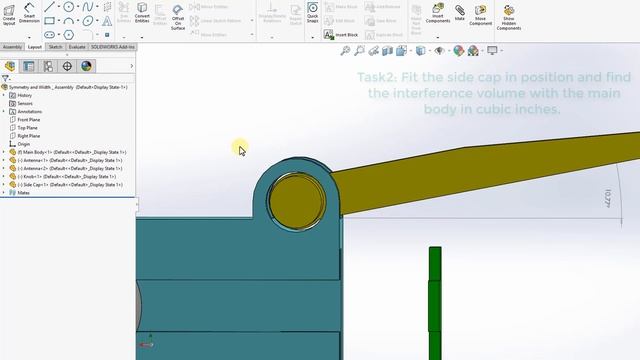Open the Convert Entities dropdown arrow
The height and width of the screenshot is (360, 640).
coord(142,38)
